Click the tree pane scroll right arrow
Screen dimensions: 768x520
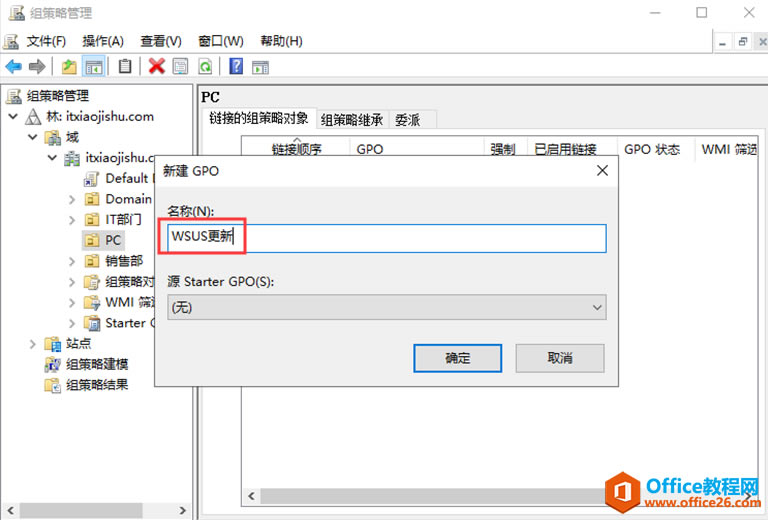[x=182, y=510]
